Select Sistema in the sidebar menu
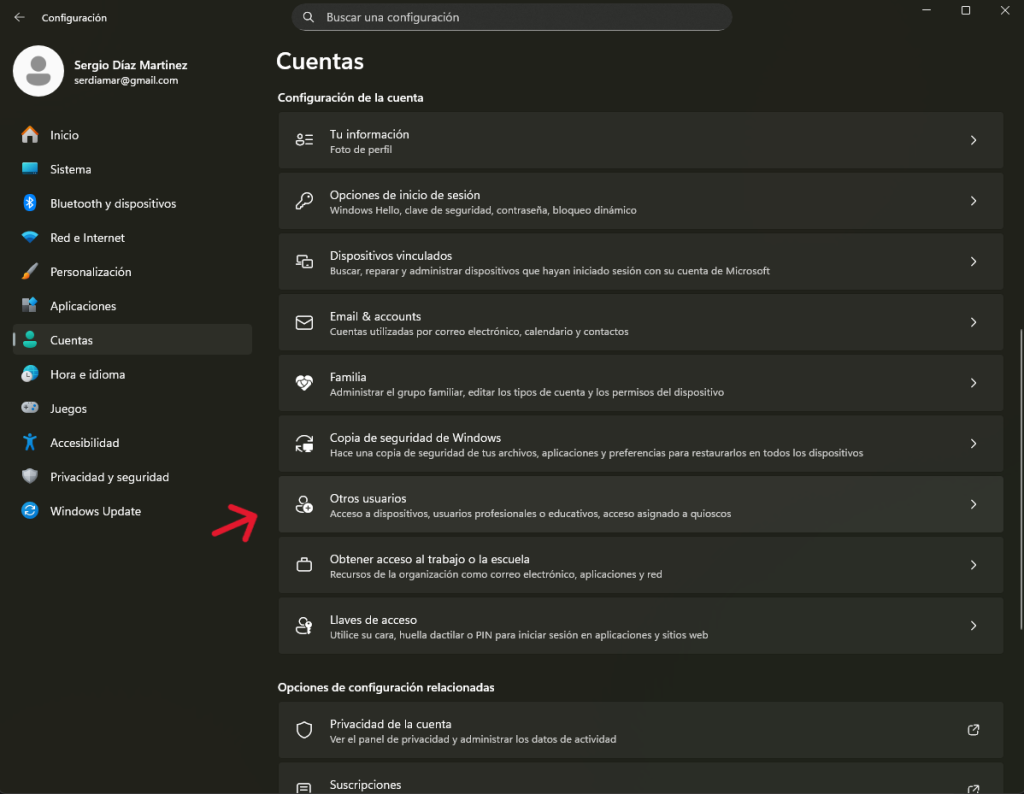1024x794 pixels. click(x=70, y=169)
